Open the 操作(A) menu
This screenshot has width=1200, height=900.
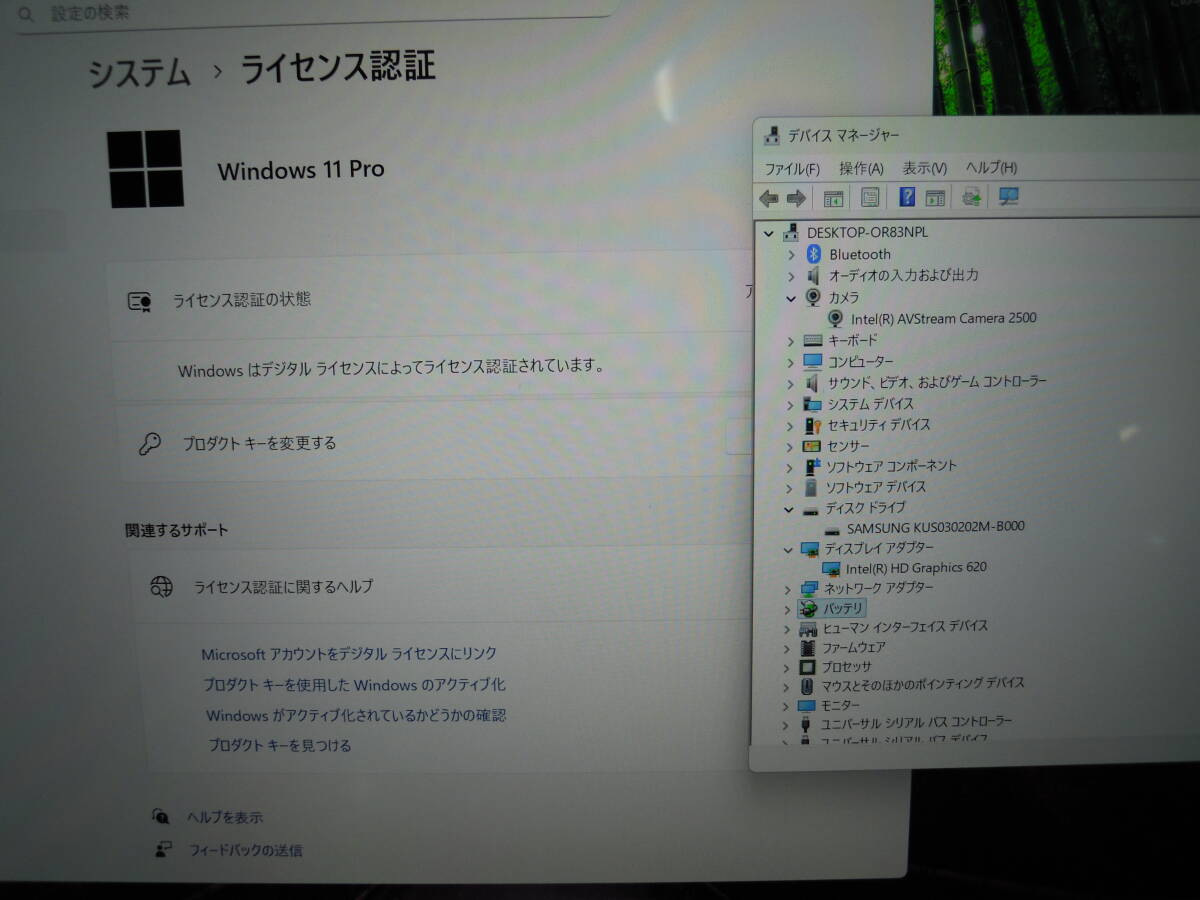[861, 168]
